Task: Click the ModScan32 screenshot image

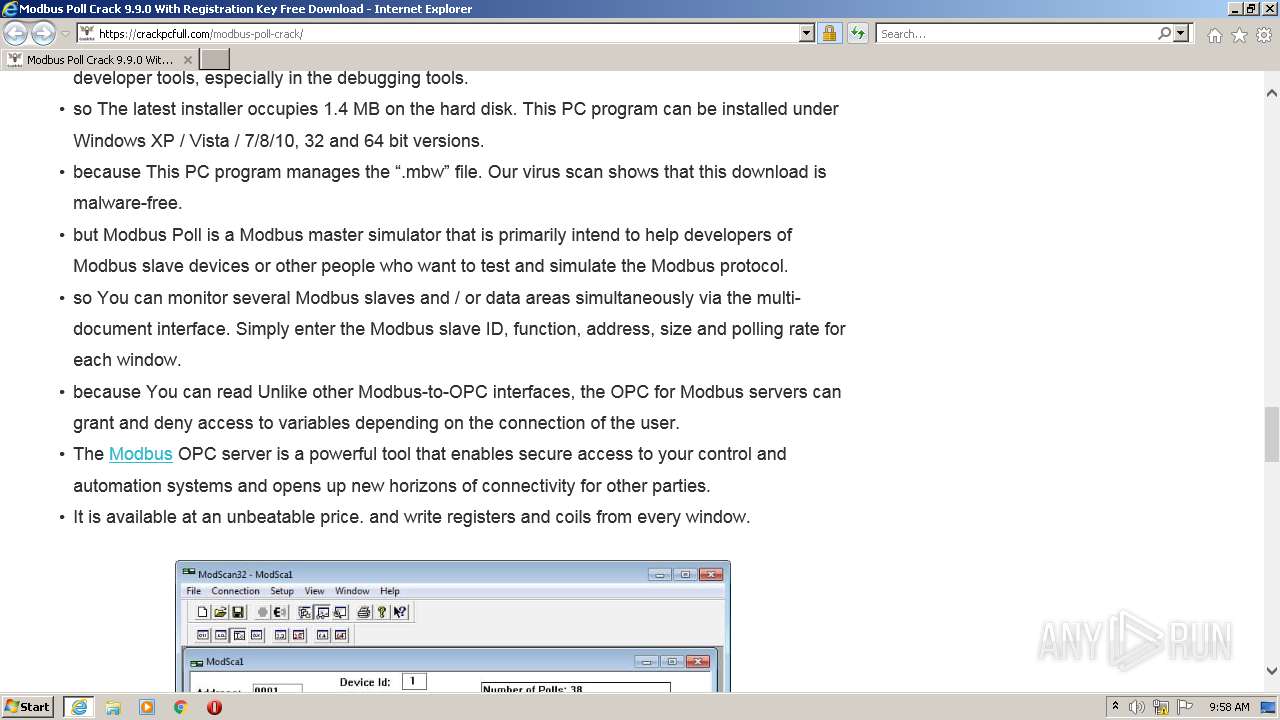Action: tap(453, 626)
